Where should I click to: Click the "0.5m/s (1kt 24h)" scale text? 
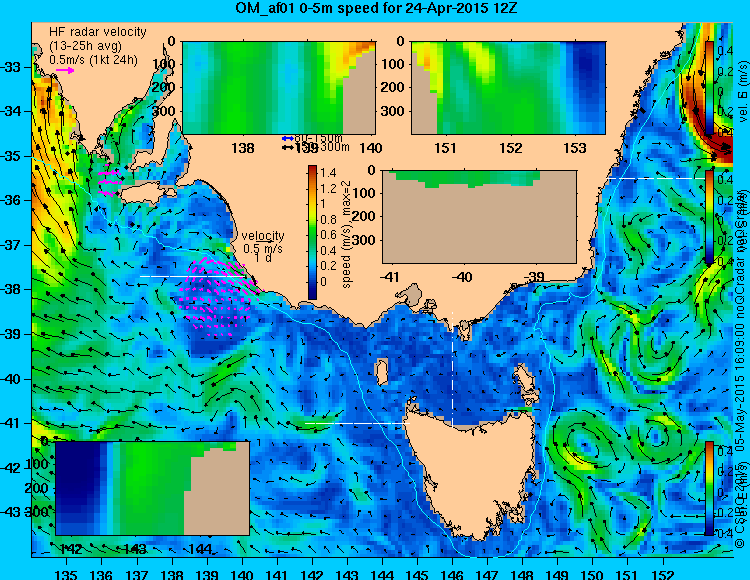click(x=93, y=60)
